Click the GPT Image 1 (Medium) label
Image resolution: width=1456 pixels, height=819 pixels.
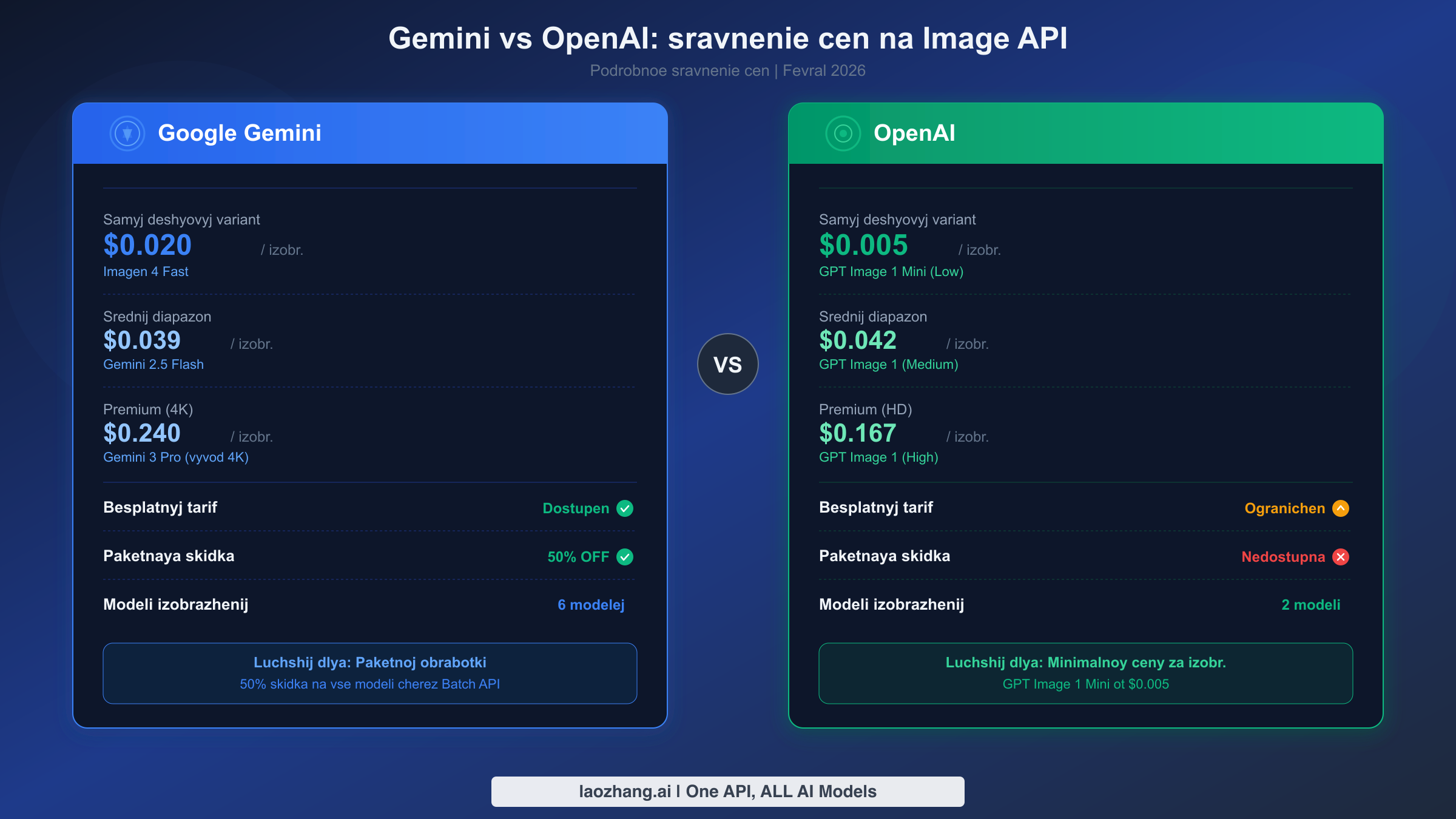[x=888, y=365]
